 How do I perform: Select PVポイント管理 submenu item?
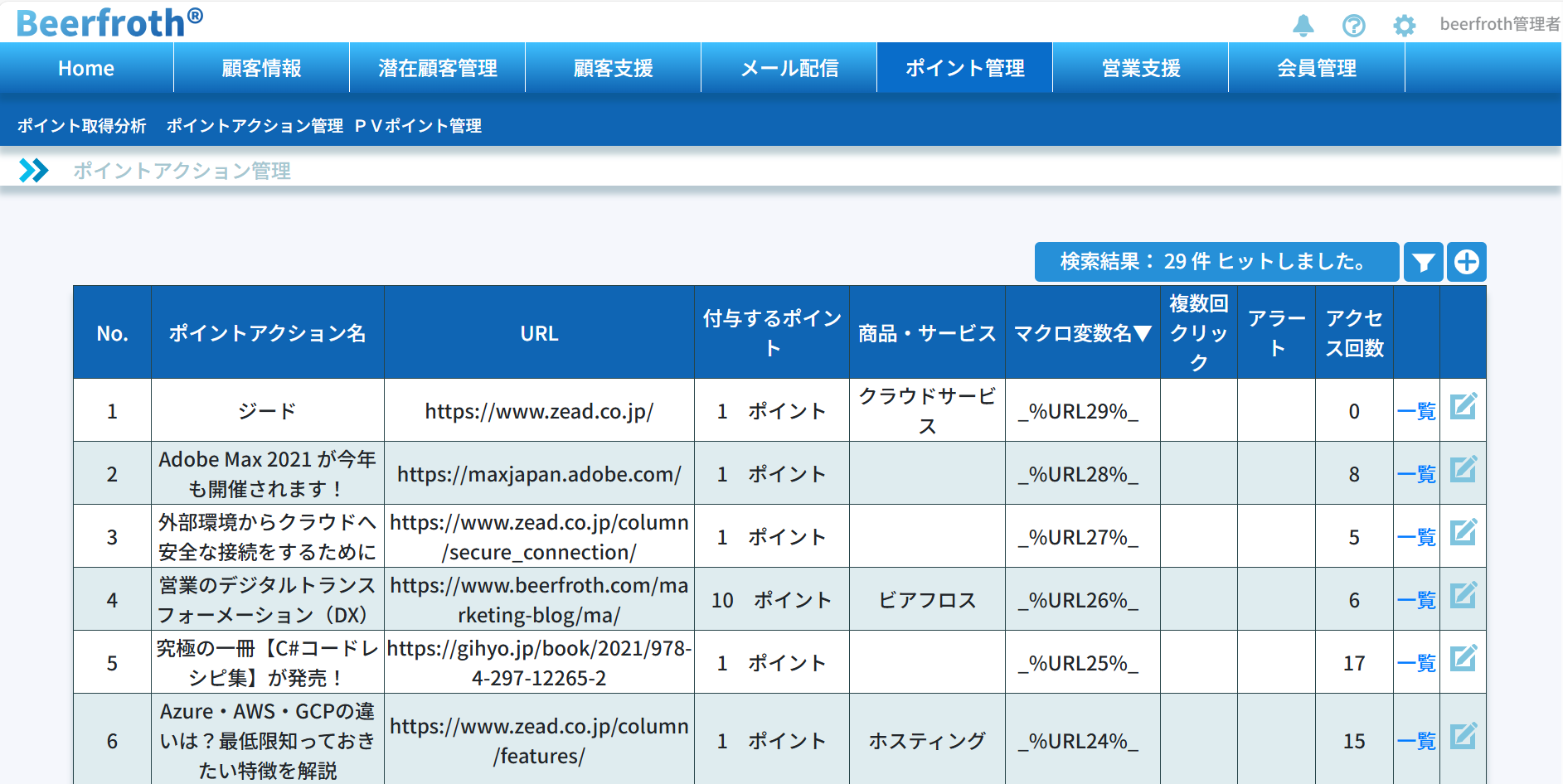click(x=418, y=126)
